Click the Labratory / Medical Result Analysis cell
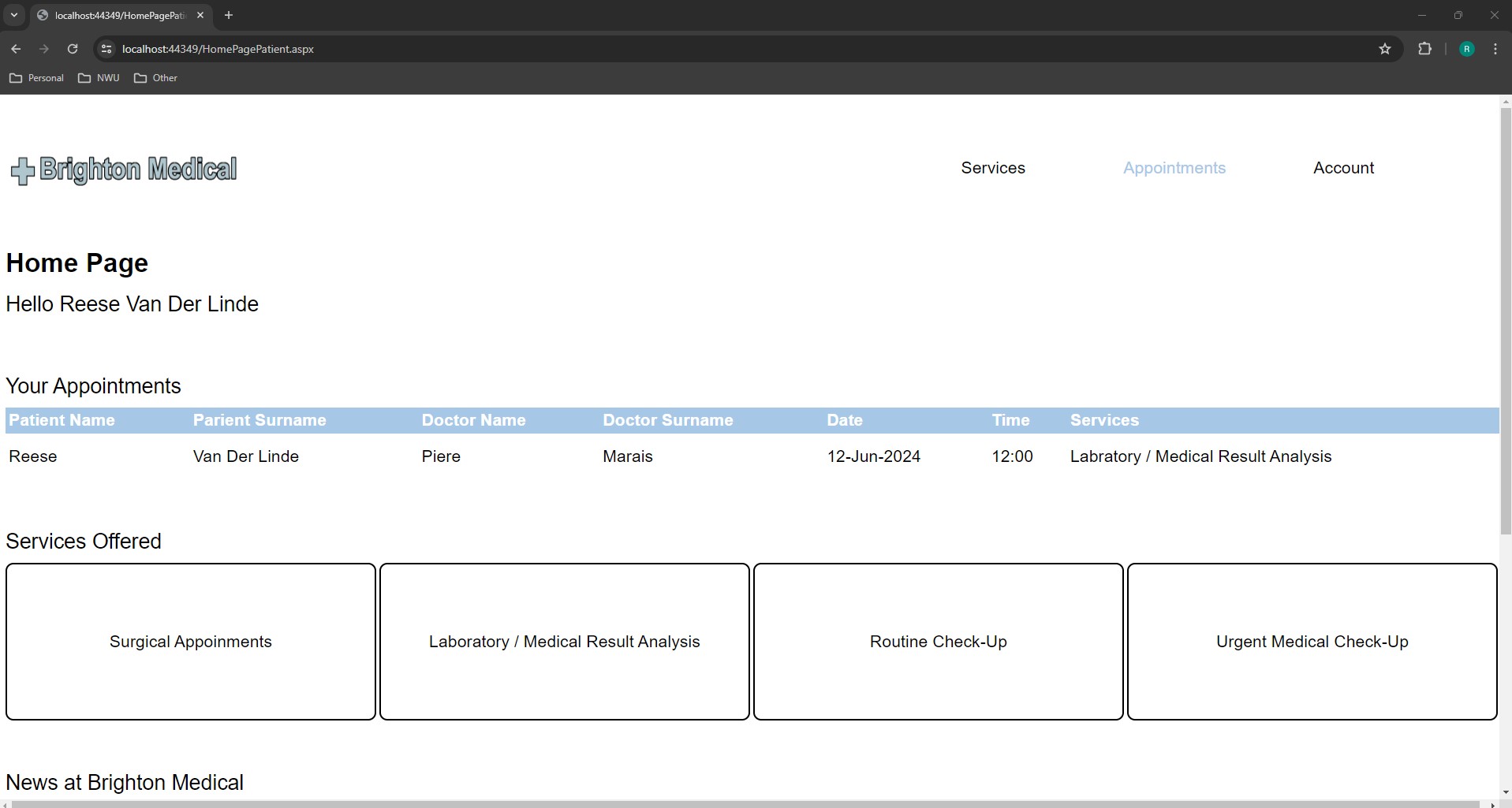1512x808 pixels. (x=1200, y=456)
